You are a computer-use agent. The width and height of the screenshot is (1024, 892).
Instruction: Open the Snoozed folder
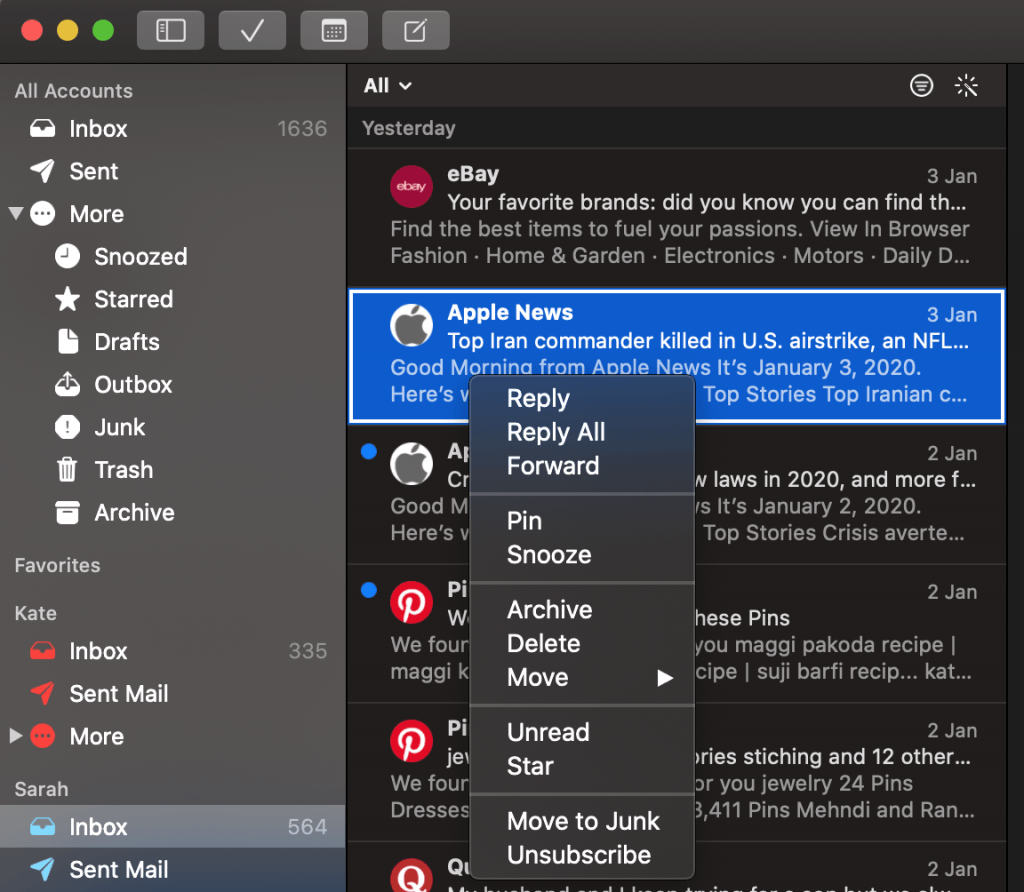pos(173,257)
